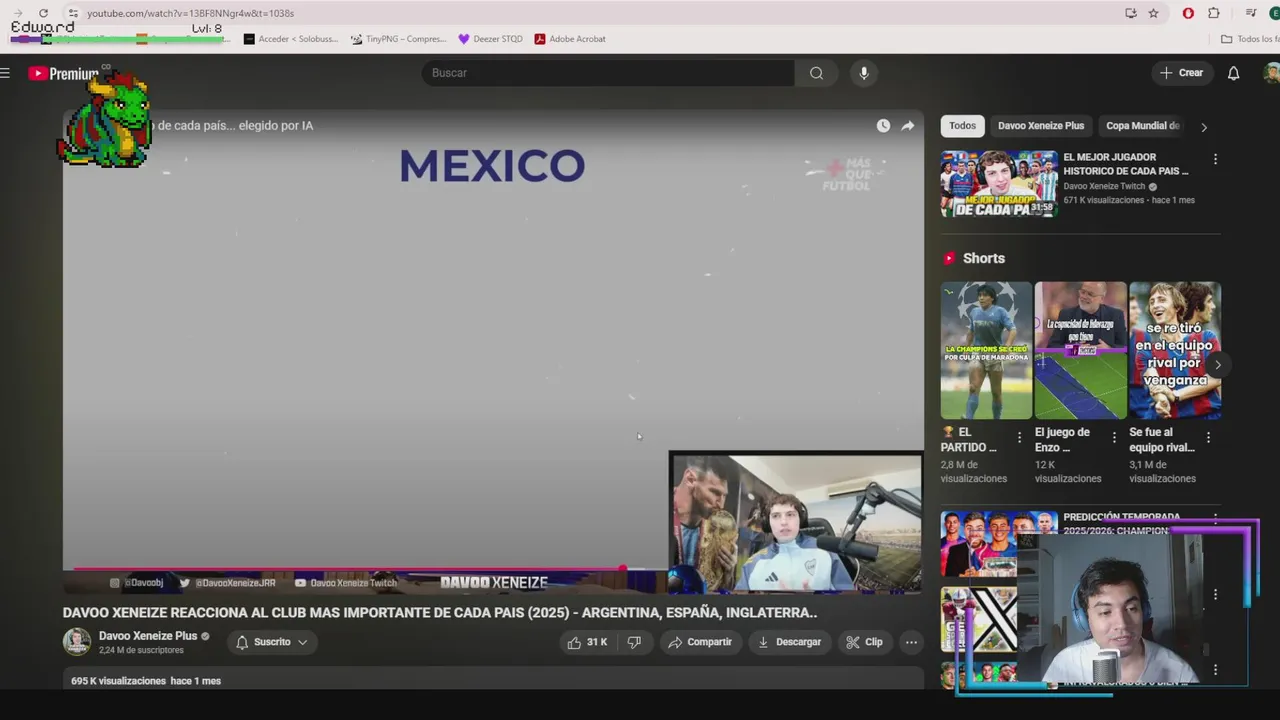Screen dimensions: 1280x720
Task: Open the notifications bell
Action: click(1233, 73)
